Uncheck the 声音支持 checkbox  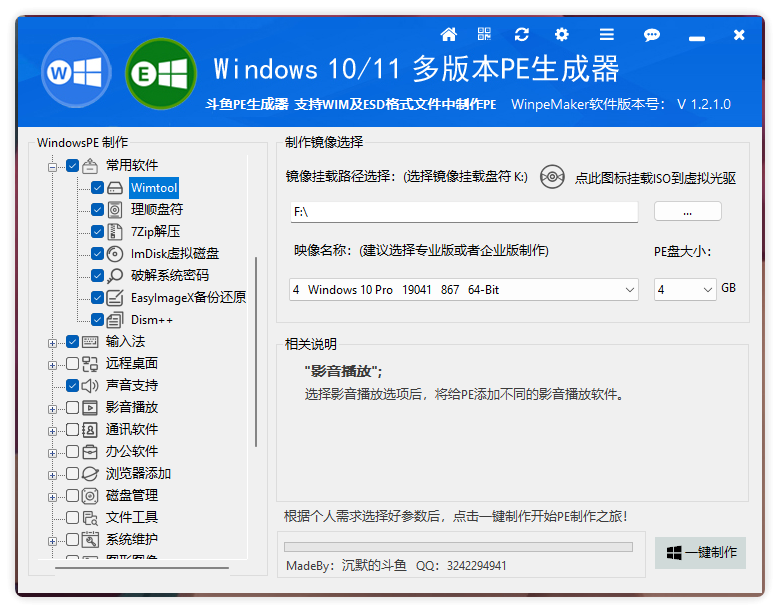(73, 386)
